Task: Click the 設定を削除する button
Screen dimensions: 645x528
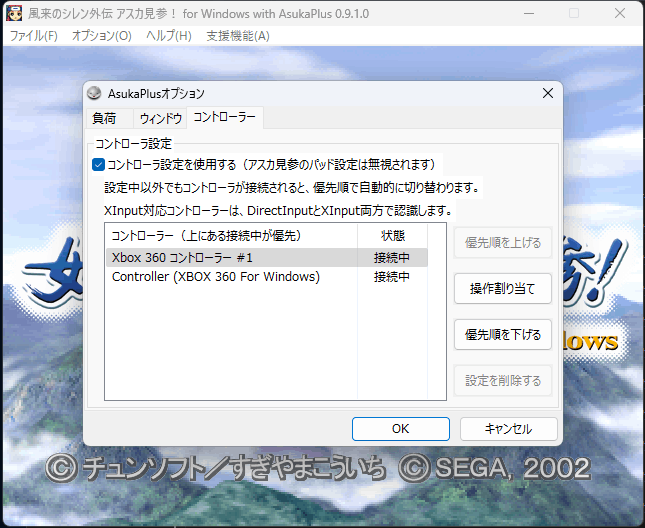Action: 503,381
